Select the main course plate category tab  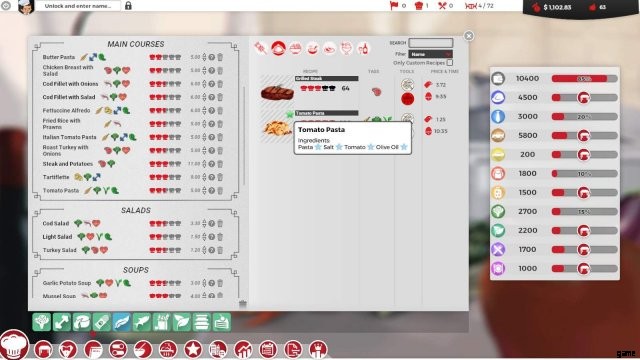[x=278, y=48]
